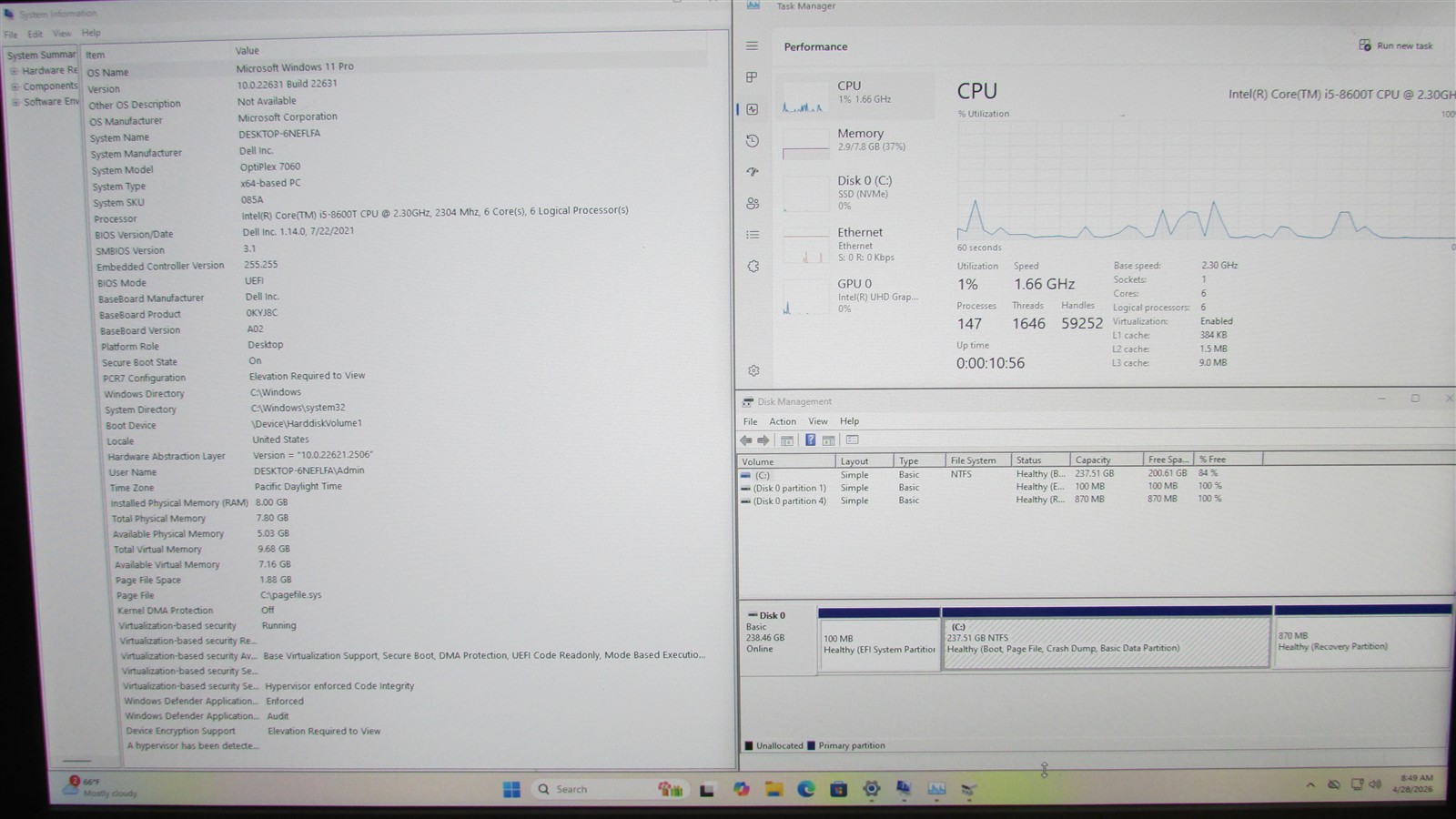Open volume control in system tray
The image size is (1456, 819).
(1375, 784)
